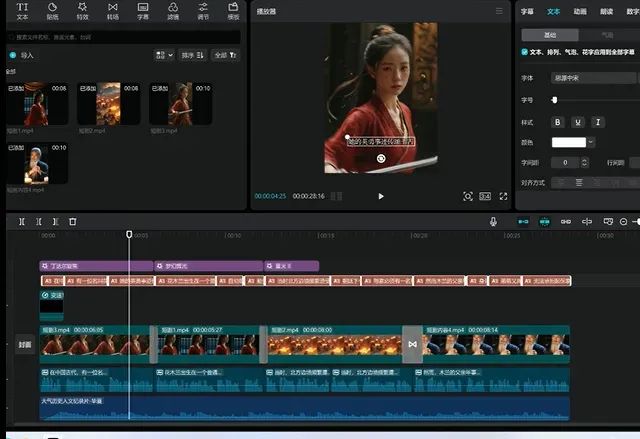Image resolution: width=640 pixels, height=439 pixels.
Task: Open the 调节 adjustment panel
Action: [x=203, y=11]
